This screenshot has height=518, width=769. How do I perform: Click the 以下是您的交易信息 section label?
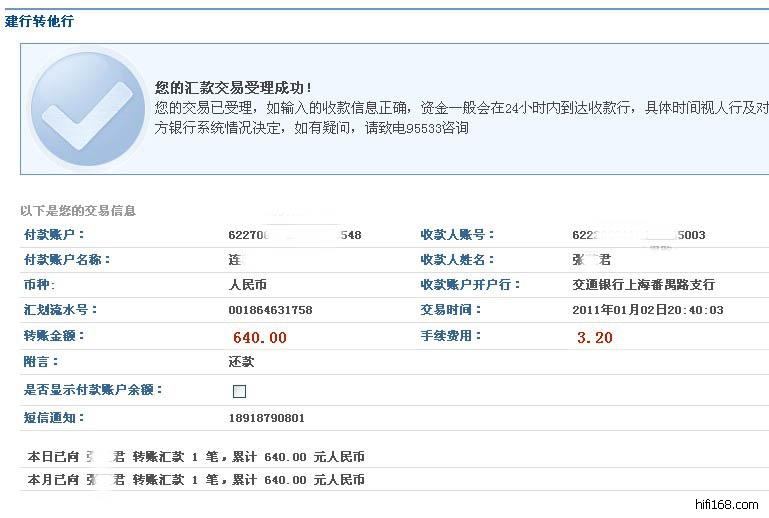(78, 211)
